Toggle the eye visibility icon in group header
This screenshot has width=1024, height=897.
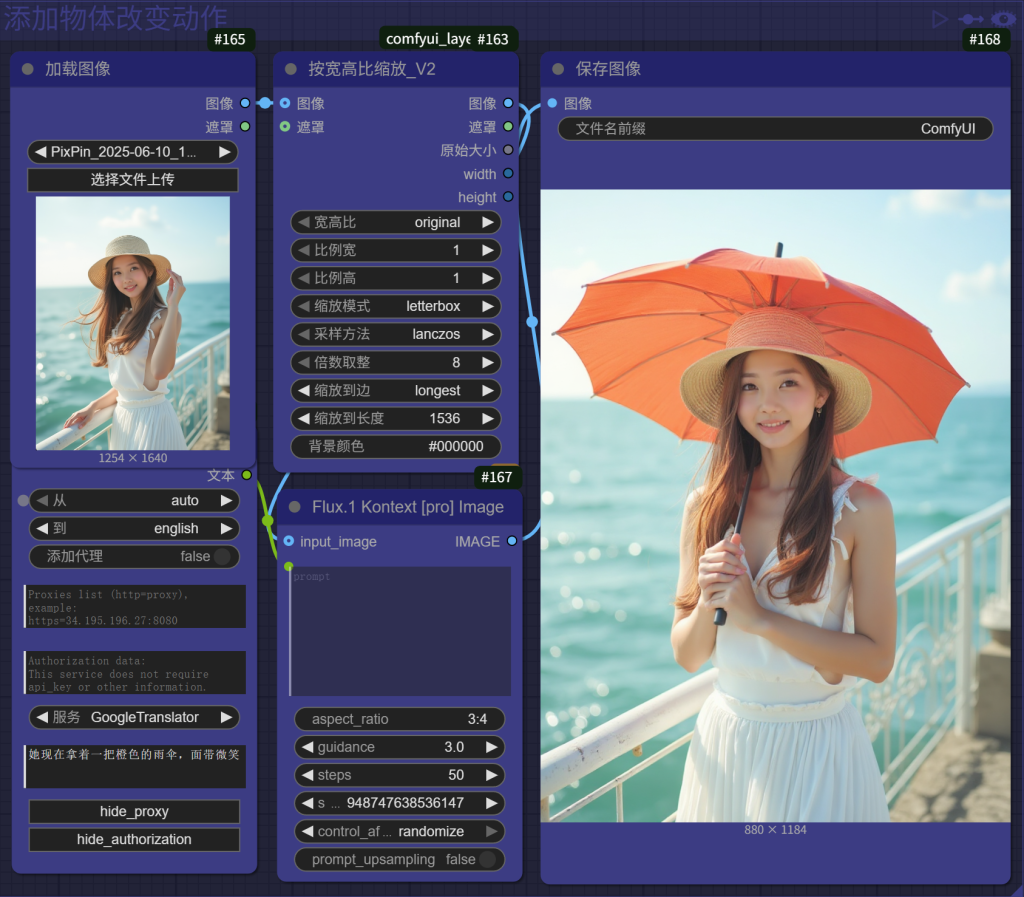click(x=1002, y=18)
